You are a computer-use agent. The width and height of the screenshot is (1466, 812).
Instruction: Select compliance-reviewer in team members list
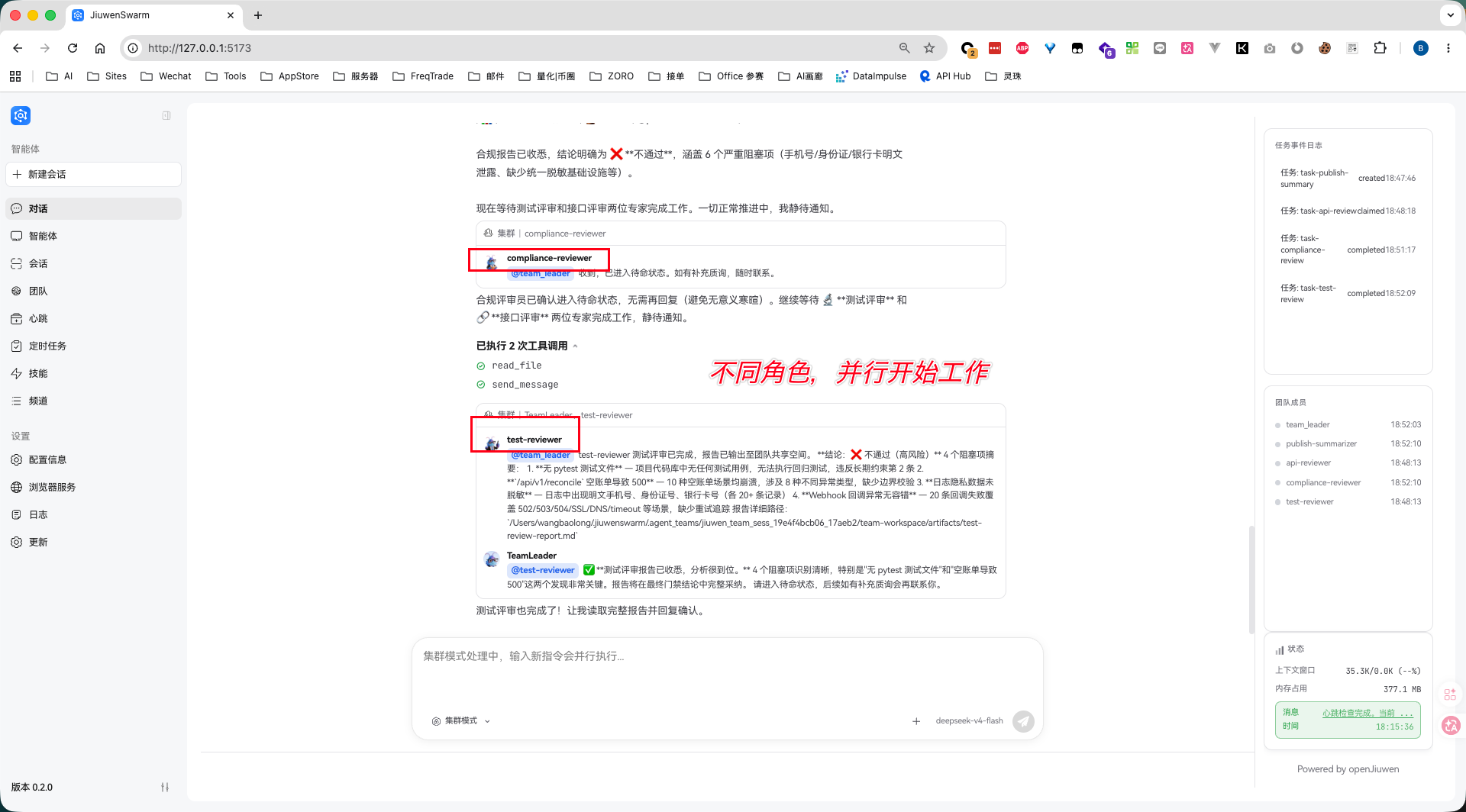1348,482
